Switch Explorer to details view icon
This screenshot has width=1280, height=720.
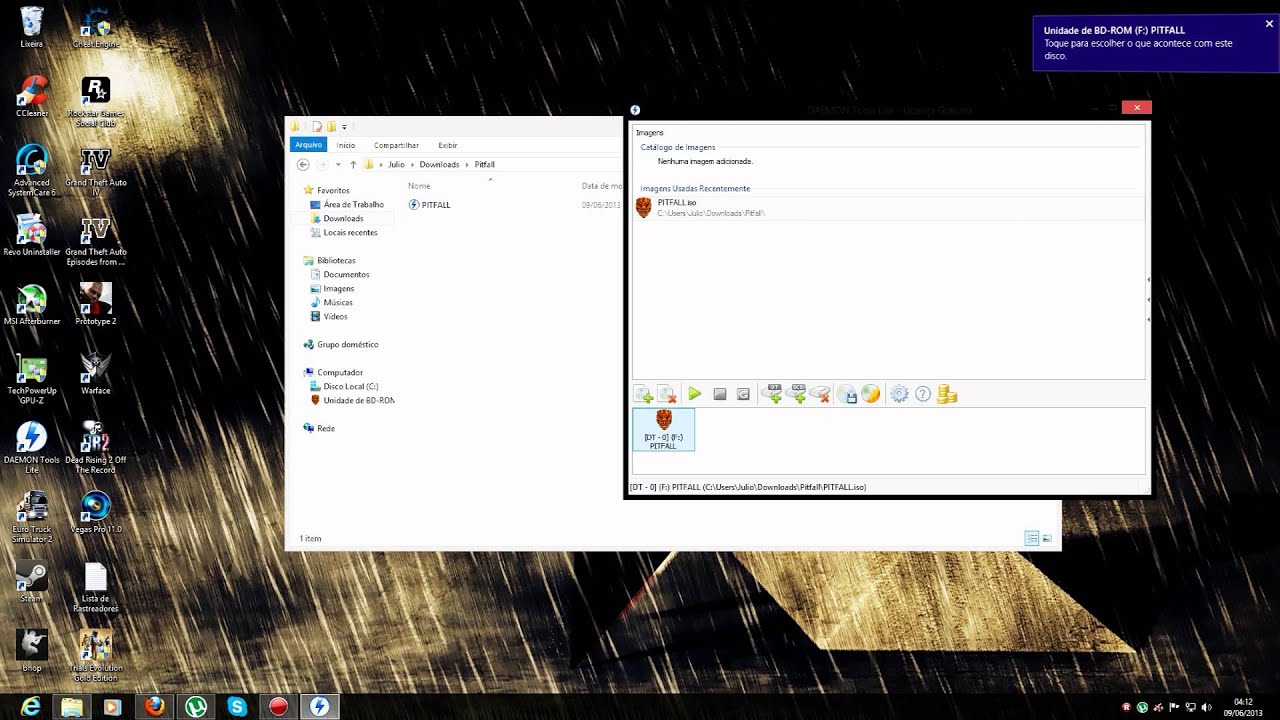[x=1032, y=538]
